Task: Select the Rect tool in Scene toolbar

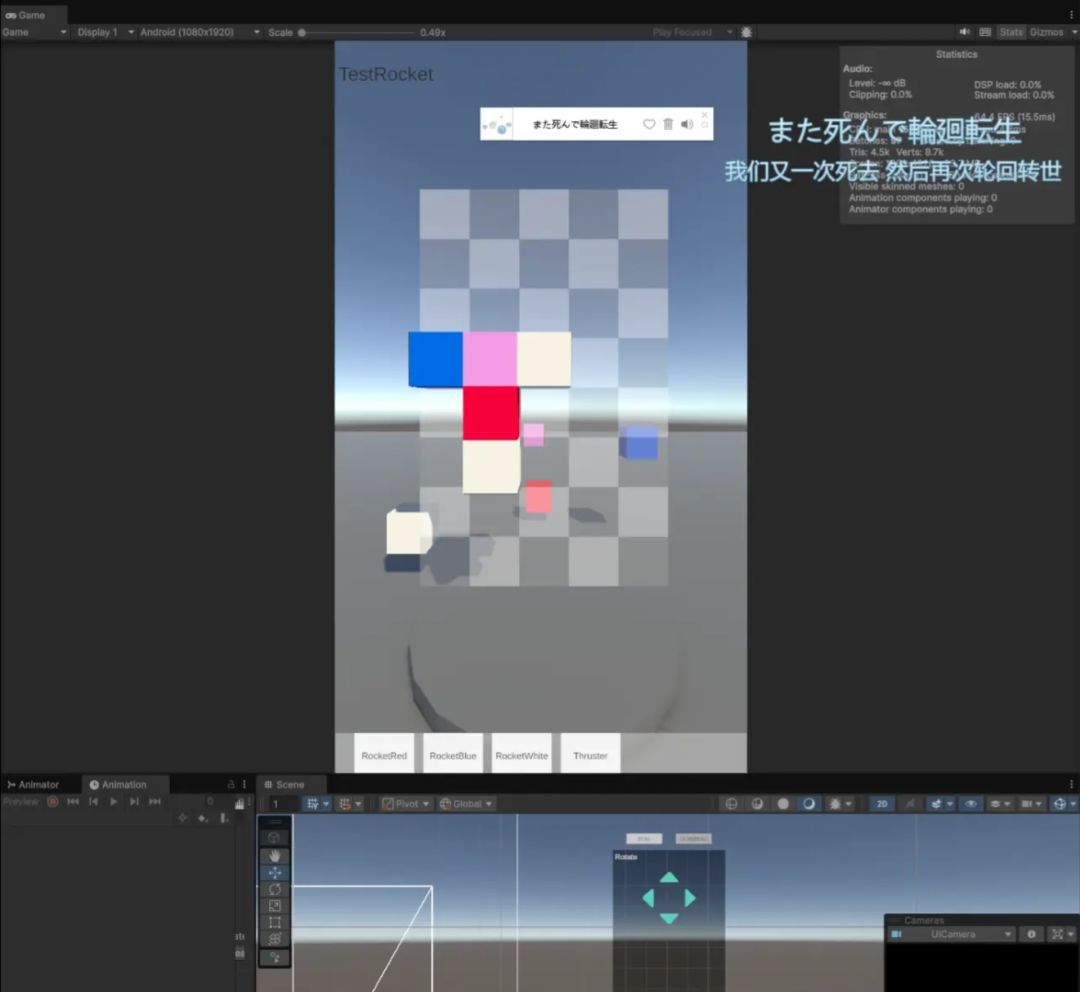Action: 275,922
